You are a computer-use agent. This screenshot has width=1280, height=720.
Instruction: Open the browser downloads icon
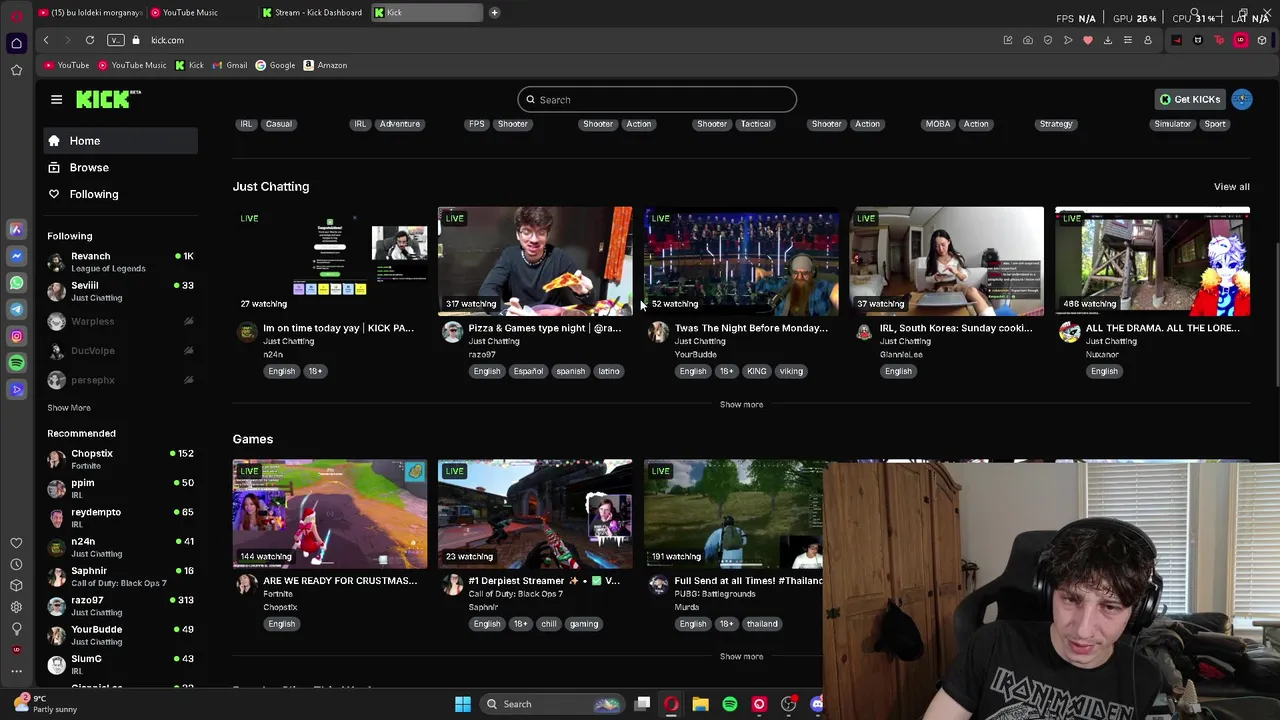pyautogui.click(x=1108, y=40)
